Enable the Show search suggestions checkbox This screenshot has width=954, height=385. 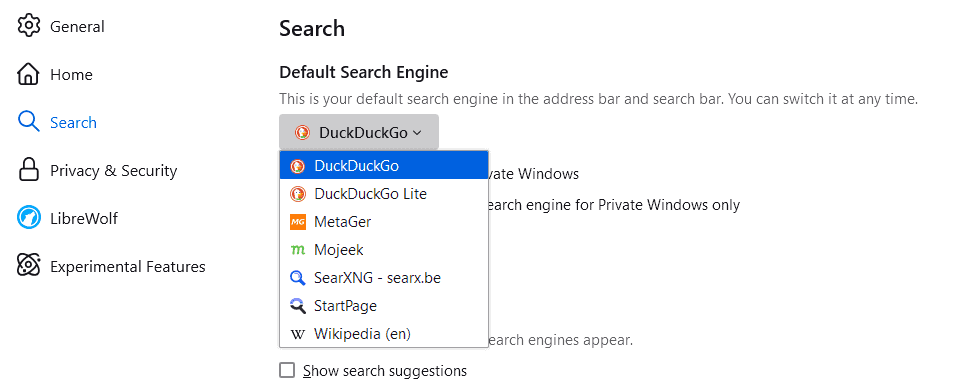[x=287, y=370]
